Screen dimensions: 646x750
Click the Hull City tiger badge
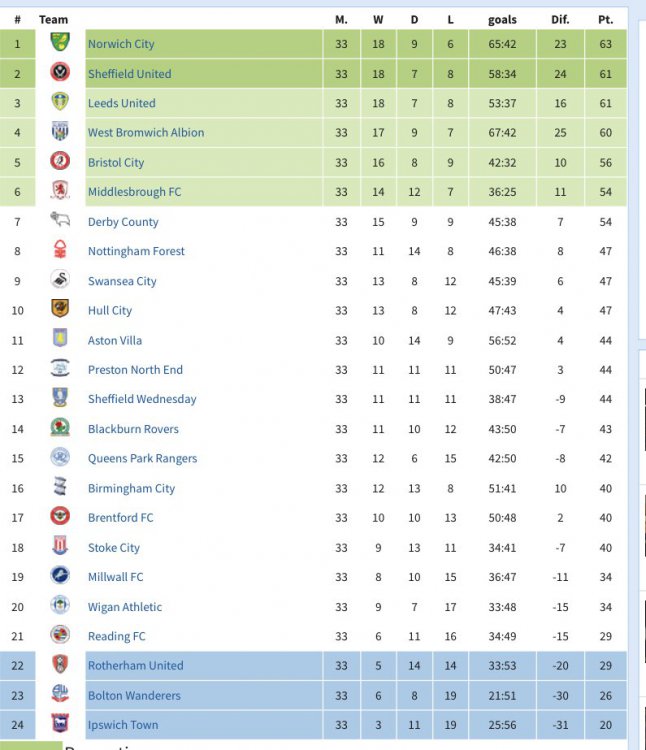tap(60, 310)
